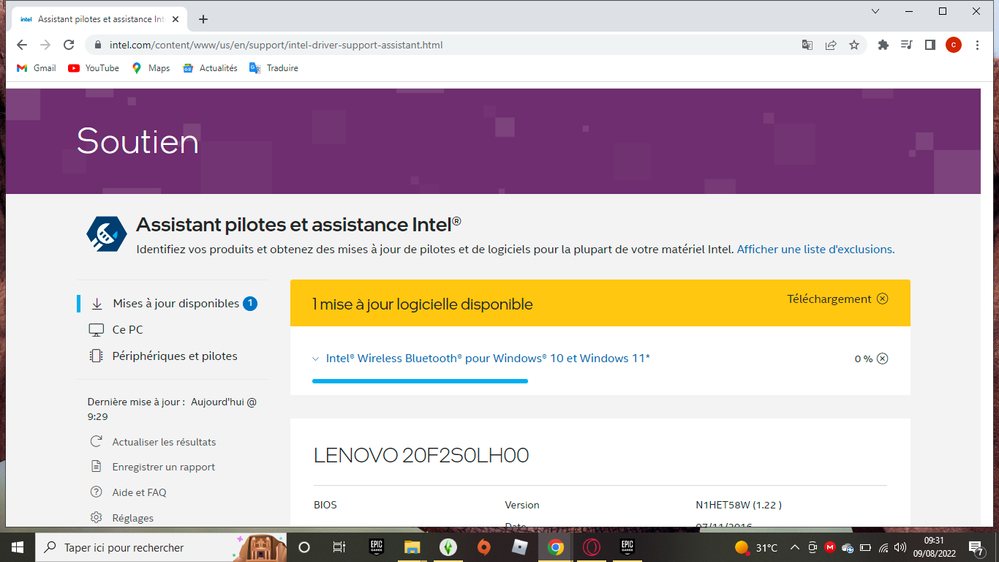Open YouTube bookmark

coord(94,68)
